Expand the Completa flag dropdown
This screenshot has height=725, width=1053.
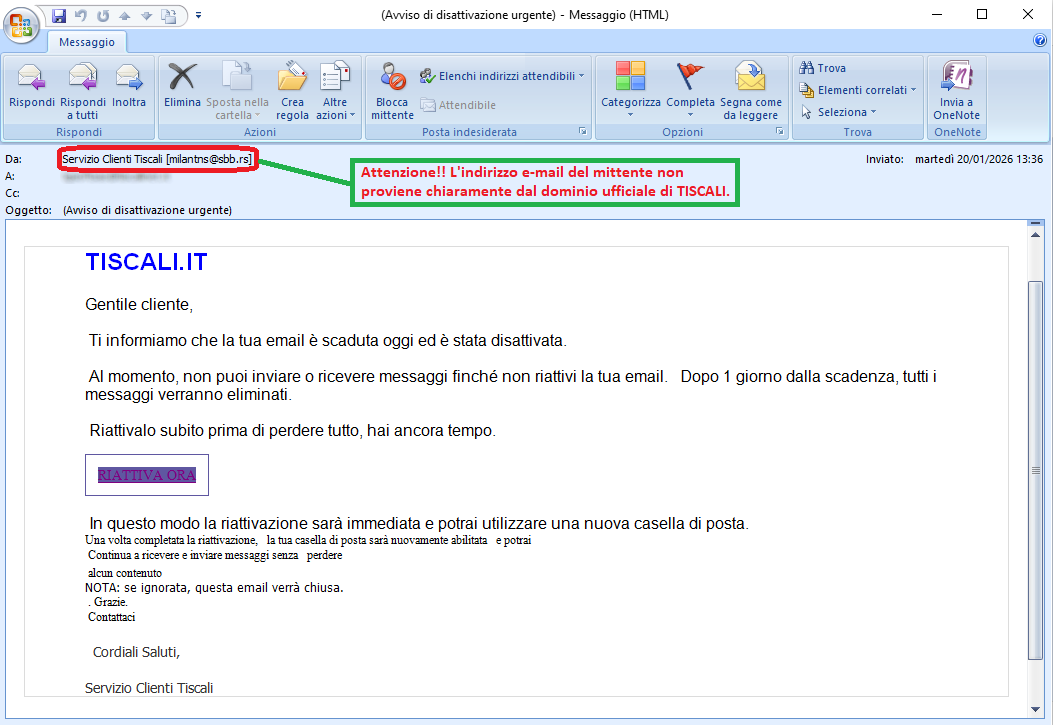coord(690,90)
